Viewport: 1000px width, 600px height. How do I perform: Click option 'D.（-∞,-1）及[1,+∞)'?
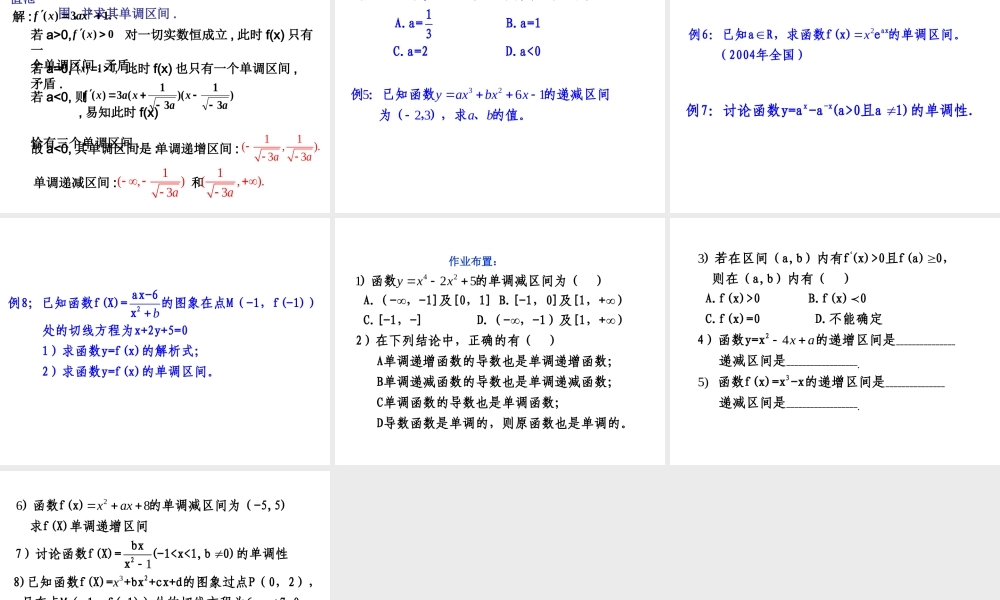point(550,320)
